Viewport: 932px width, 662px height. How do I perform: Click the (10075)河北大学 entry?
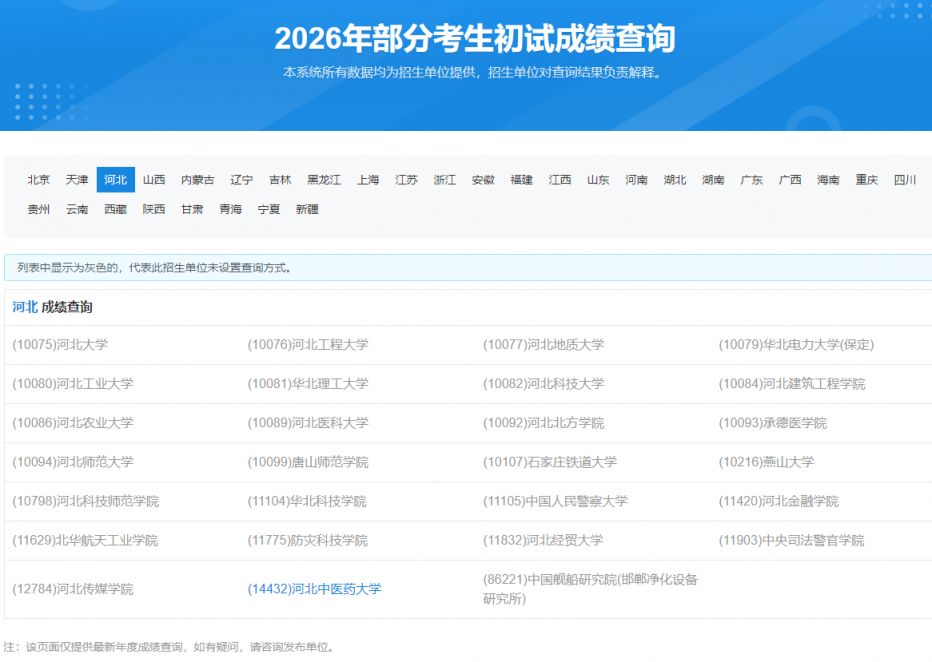tap(60, 345)
